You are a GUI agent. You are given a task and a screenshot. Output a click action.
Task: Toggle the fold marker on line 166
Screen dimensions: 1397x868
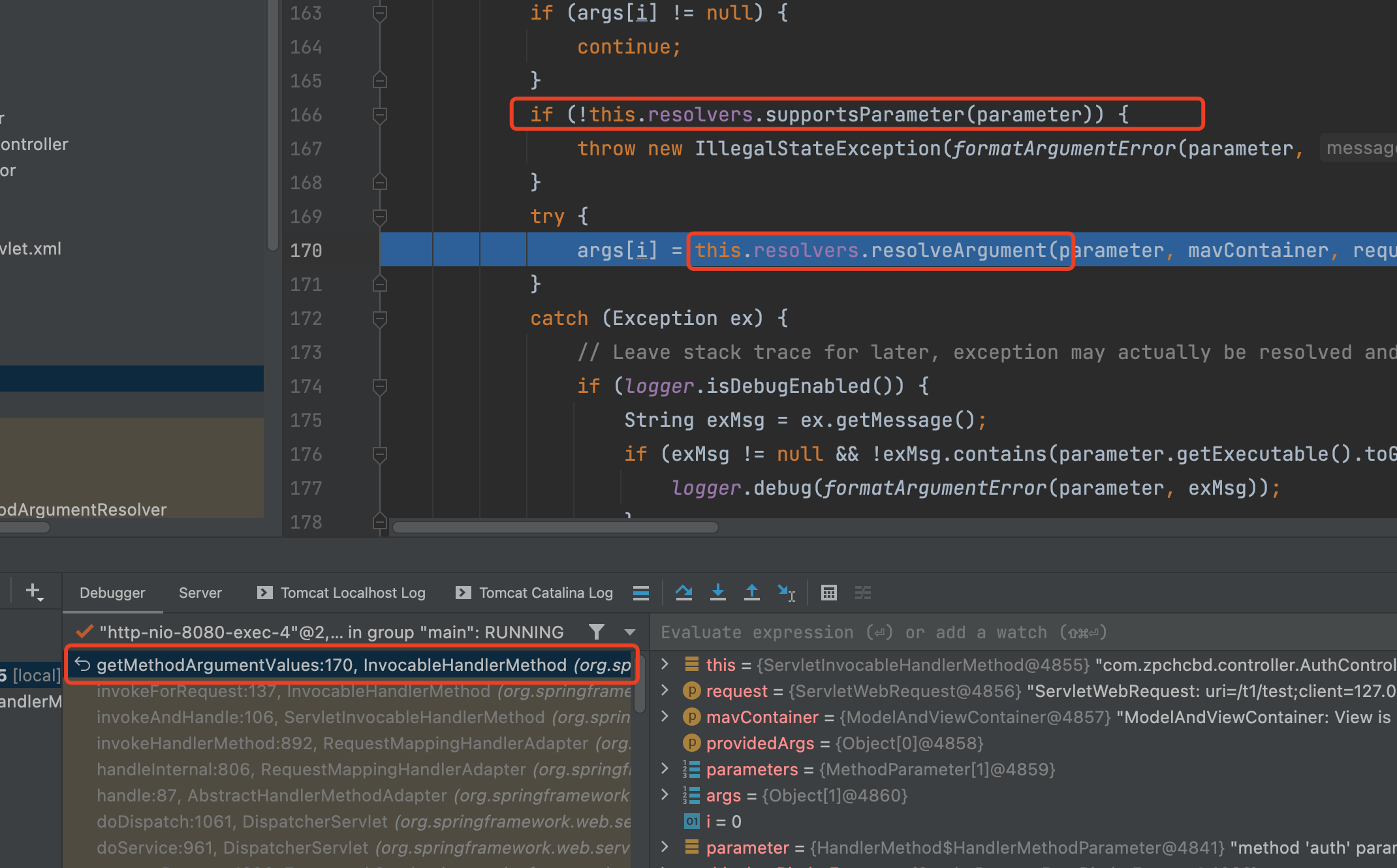pos(380,115)
